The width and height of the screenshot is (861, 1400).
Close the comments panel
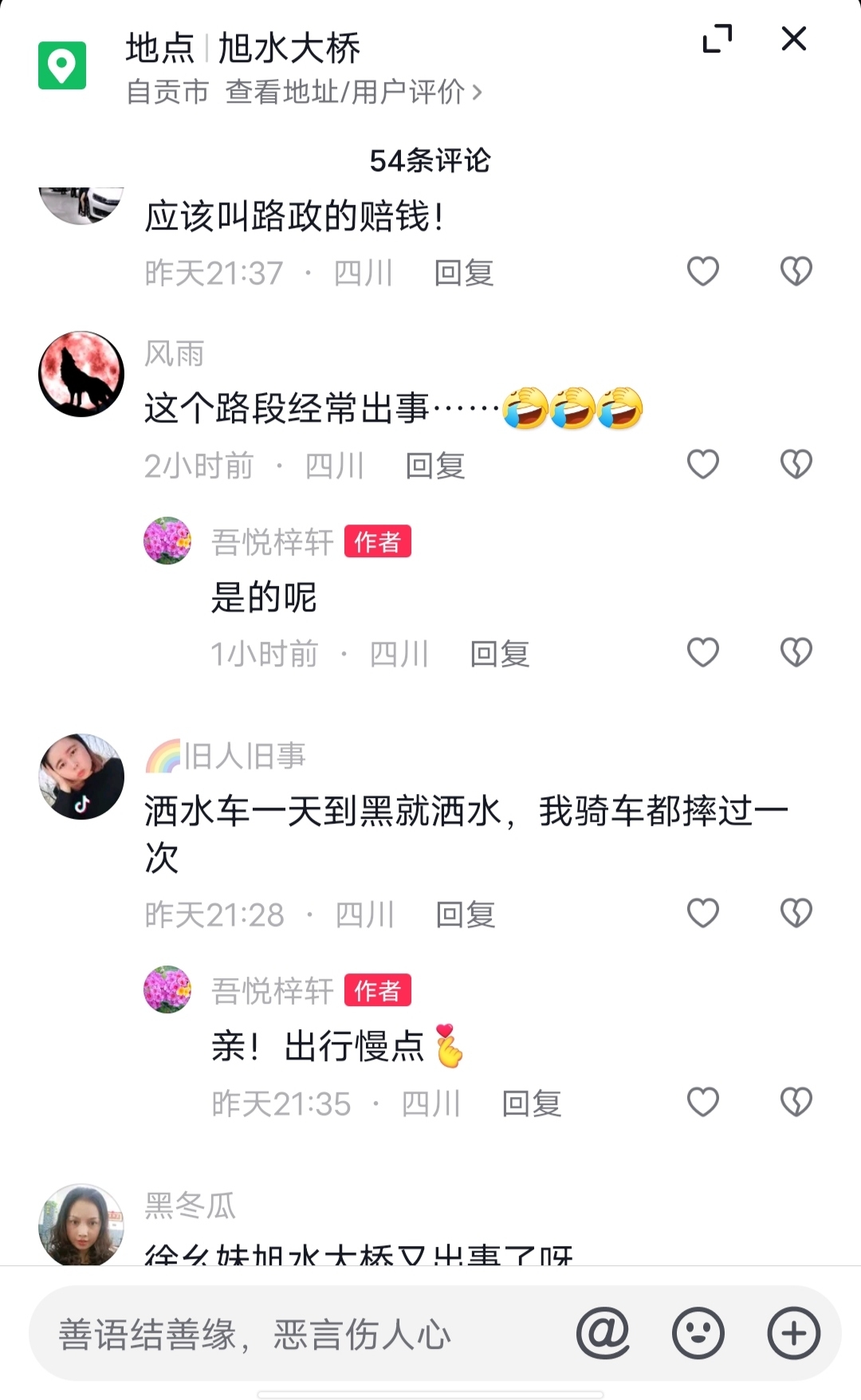(794, 38)
